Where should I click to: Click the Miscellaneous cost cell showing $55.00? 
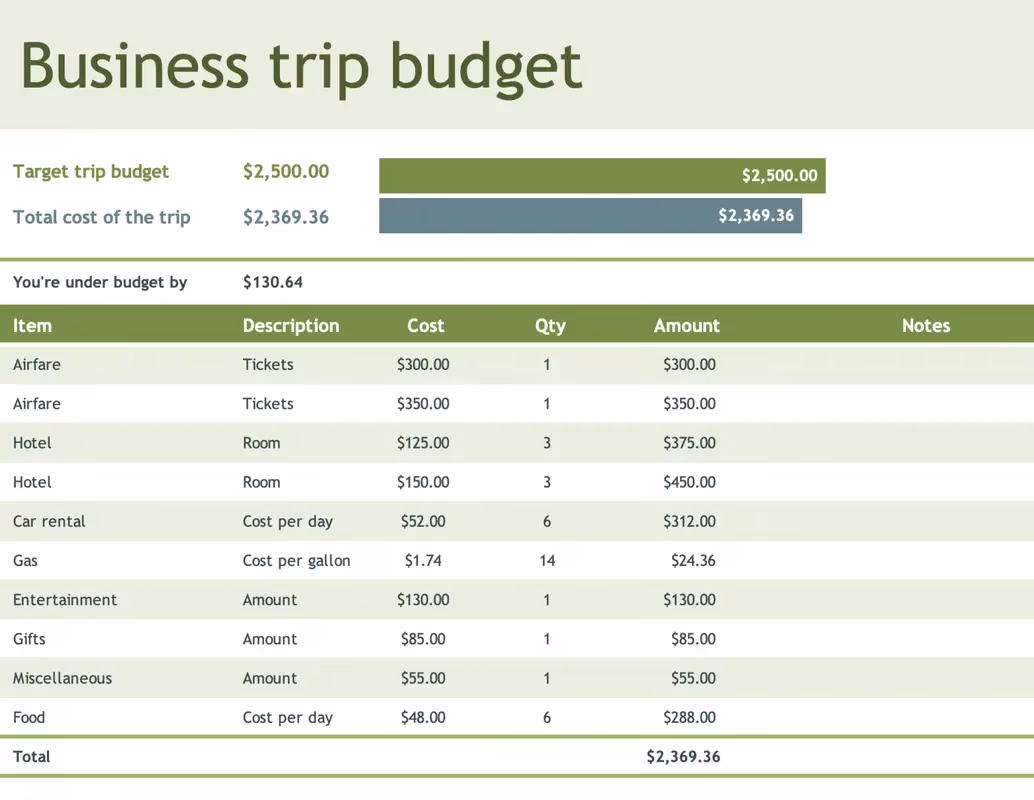click(x=423, y=678)
